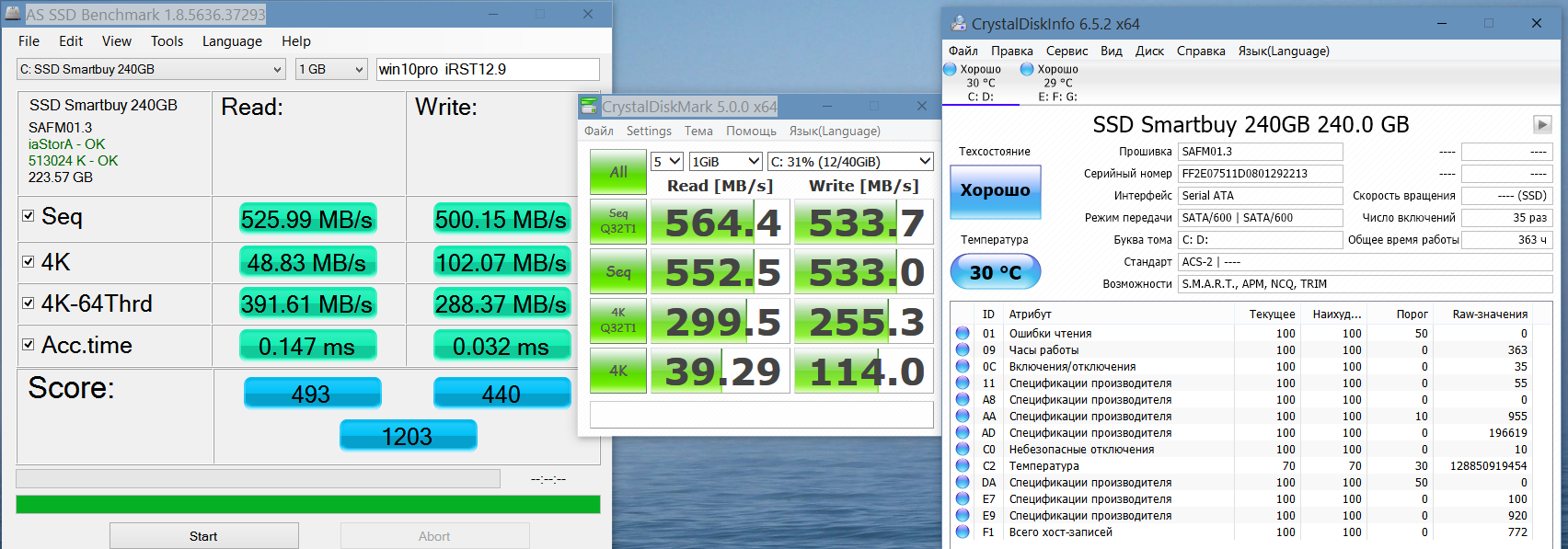Open the Settings menu in CrystalDiskMark

(x=649, y=132)
